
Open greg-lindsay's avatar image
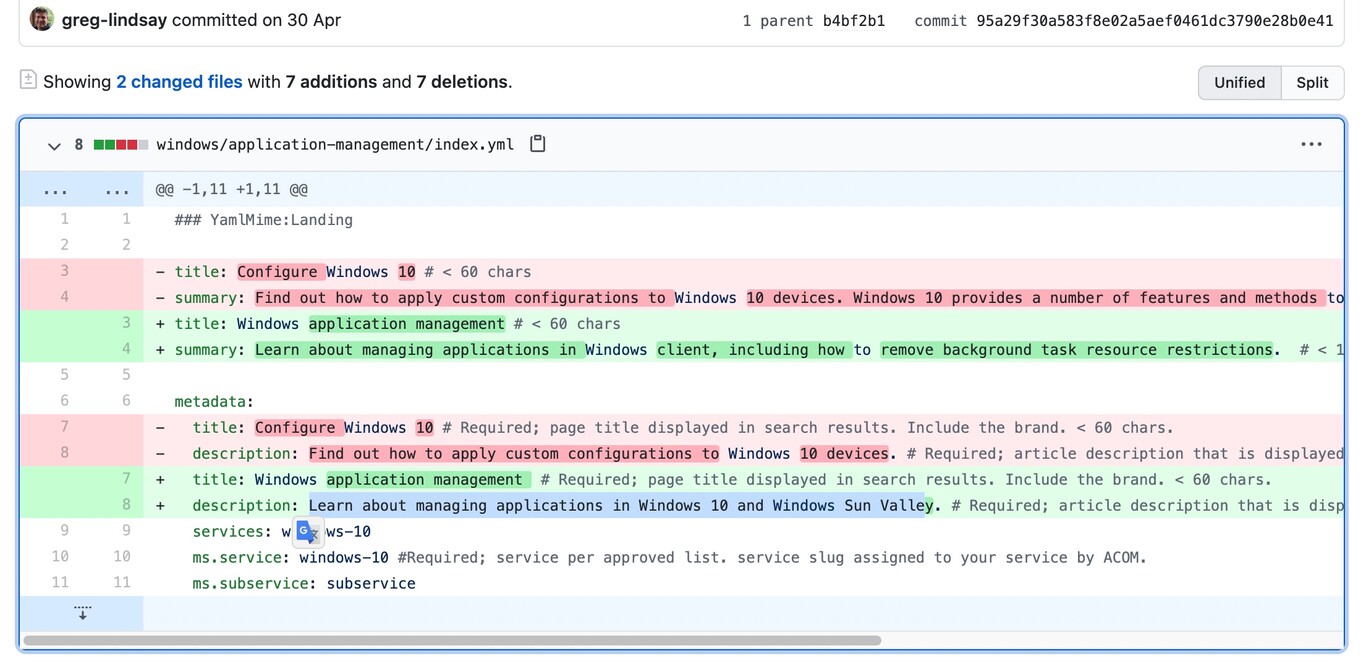(42, 19)
